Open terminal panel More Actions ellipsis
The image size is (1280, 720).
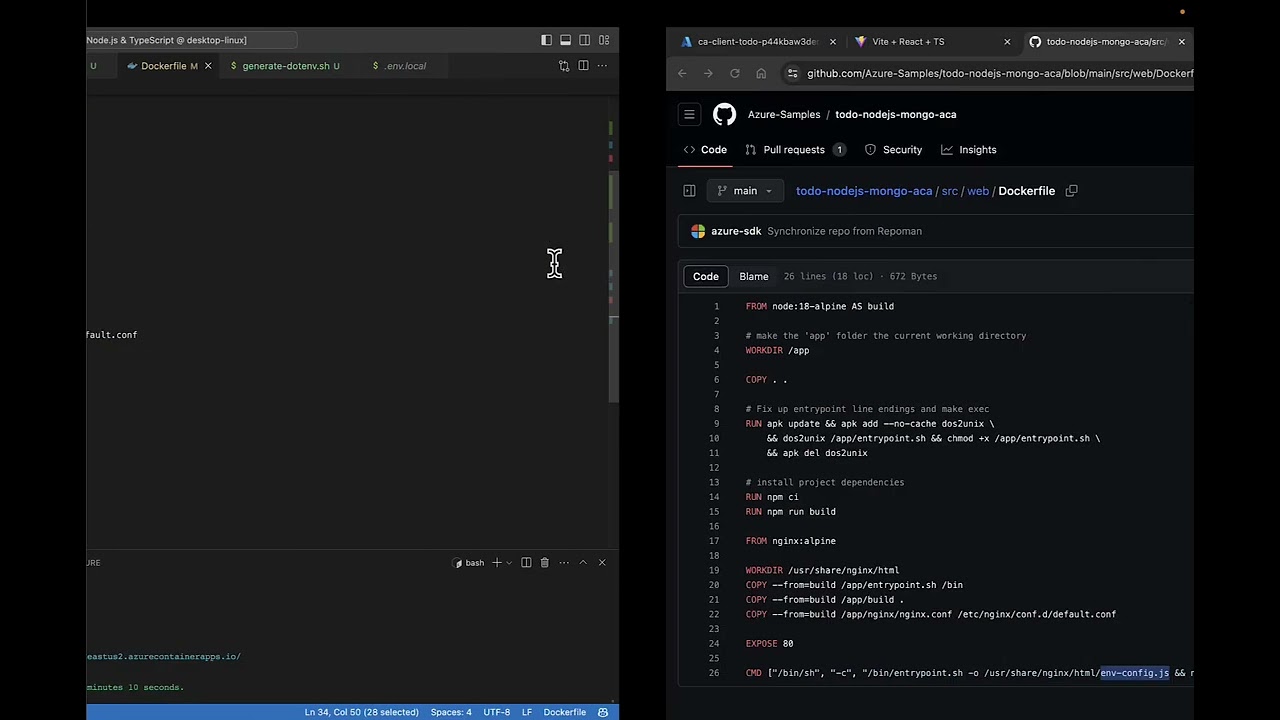564,563
